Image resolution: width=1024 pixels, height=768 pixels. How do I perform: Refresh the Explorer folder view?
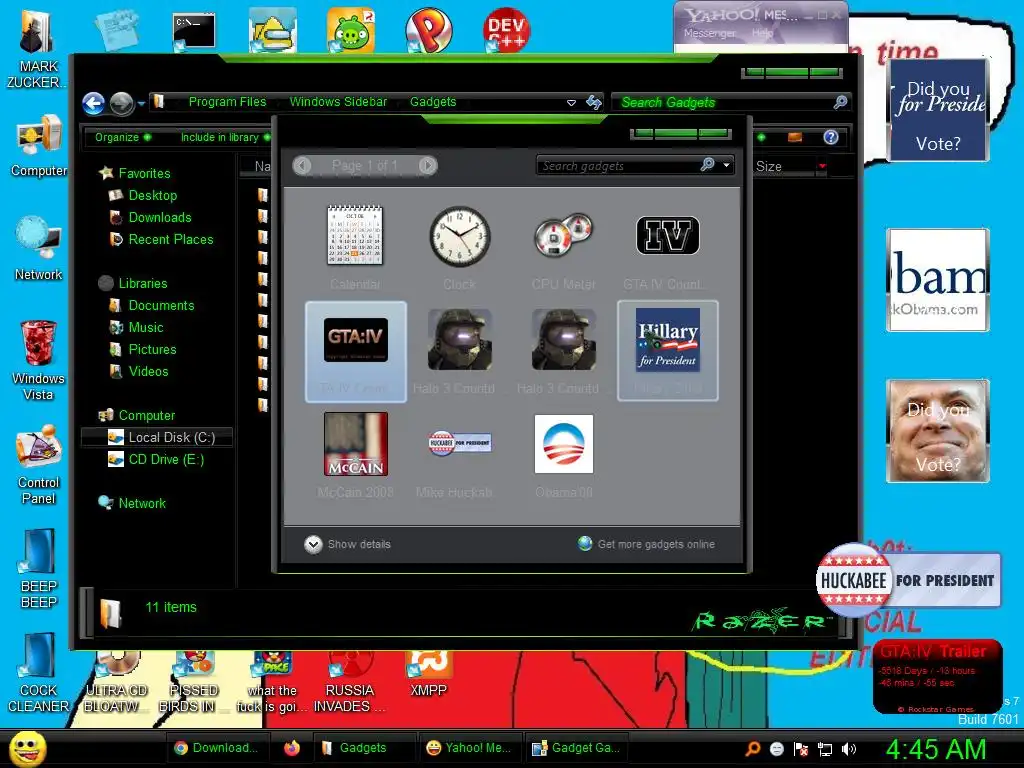(594, 102)
